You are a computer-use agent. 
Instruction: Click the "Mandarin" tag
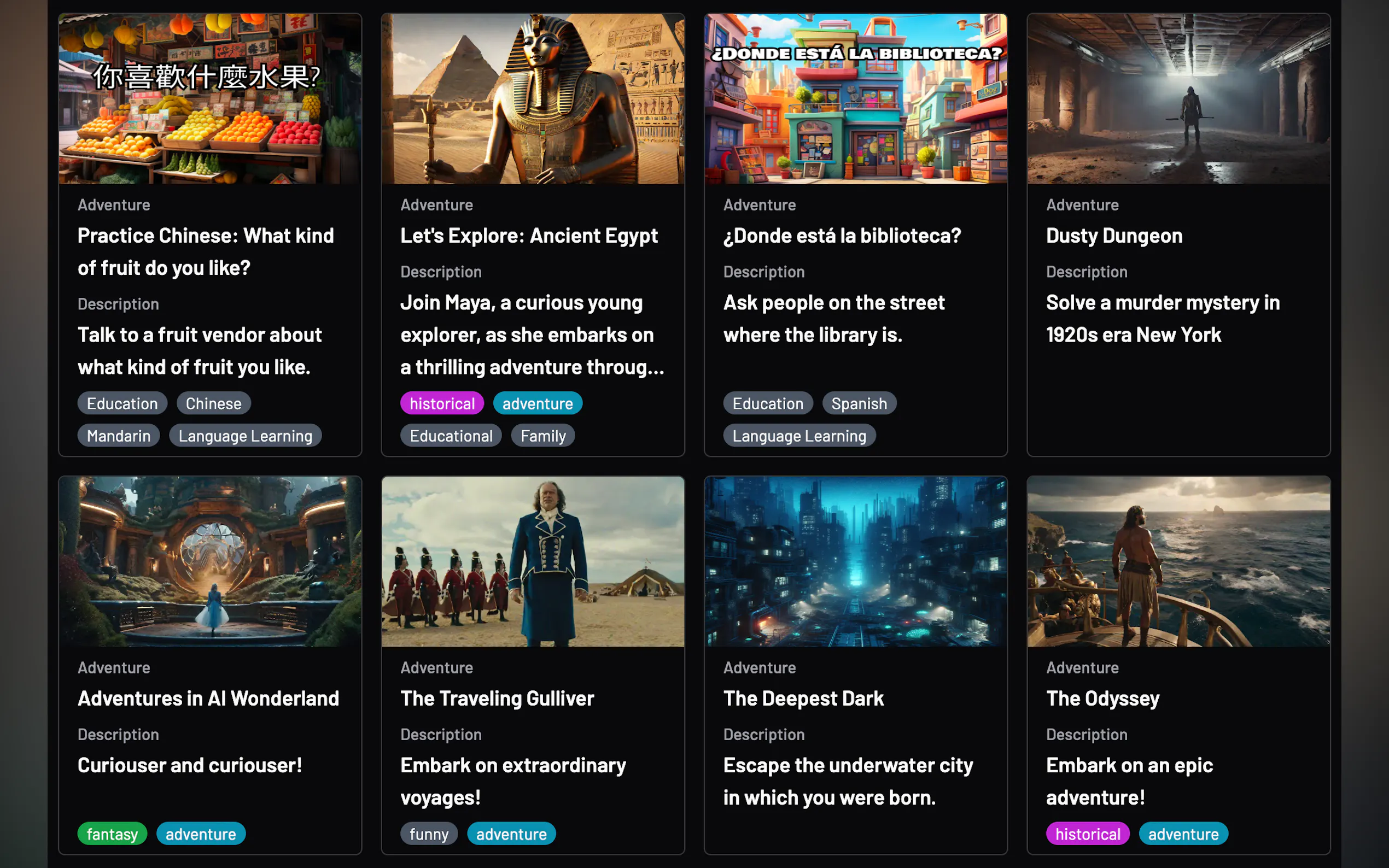coord(119,436)
